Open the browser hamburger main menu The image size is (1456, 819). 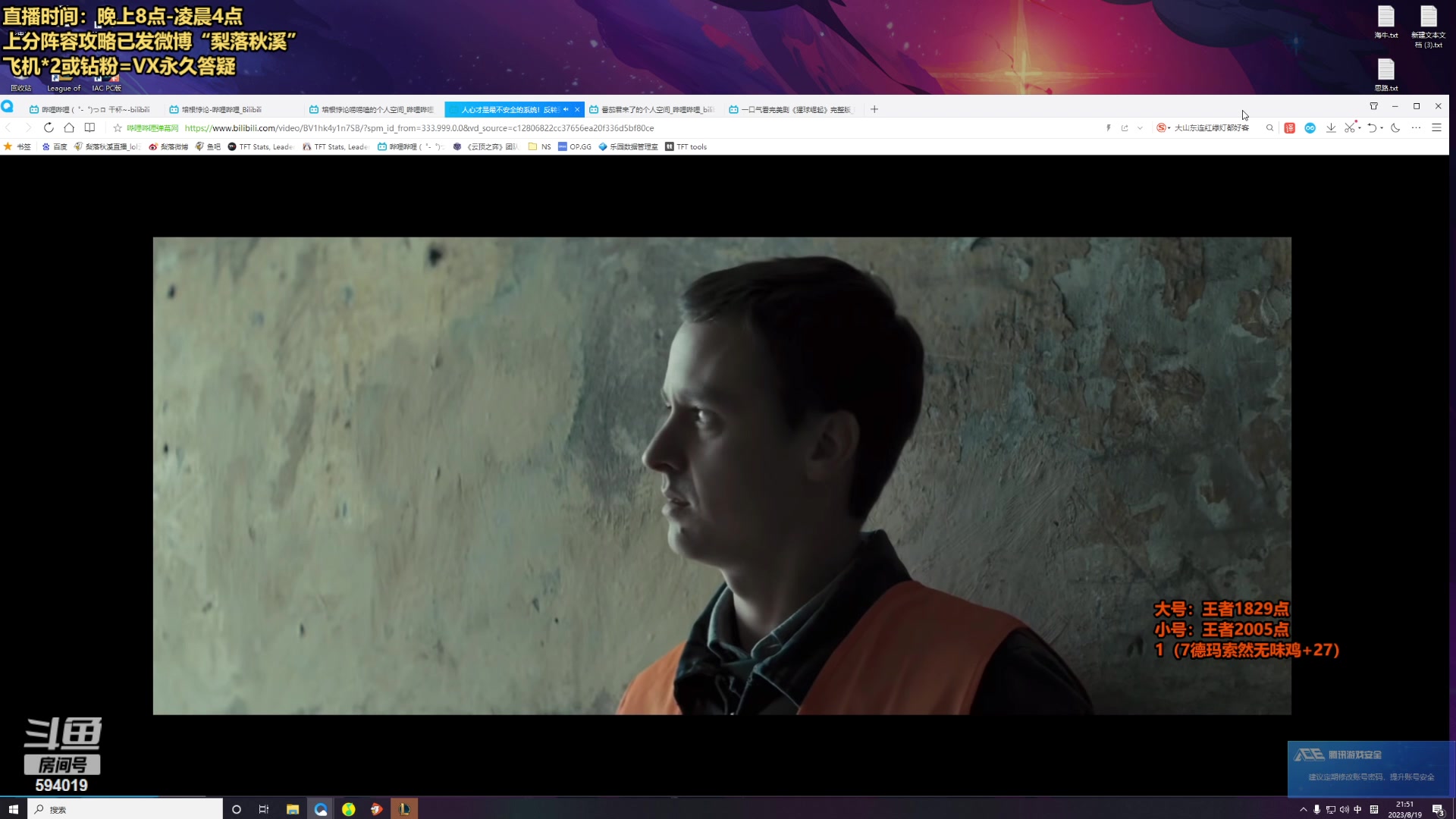click(1436, 128)
